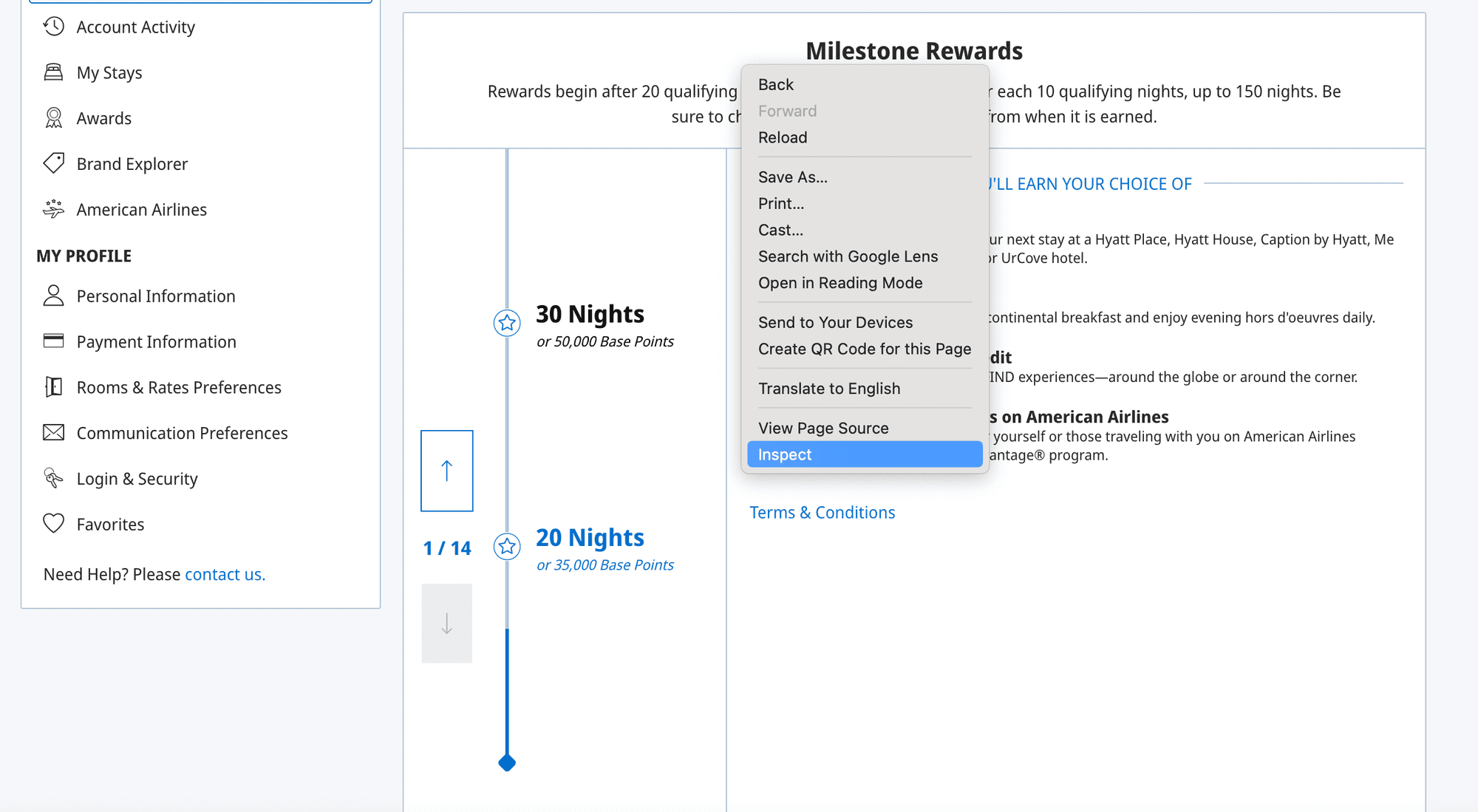Open Personal Information settings
The height and width of the screenshot is (812, 1478).
pyautogui.click(x=156, y=296)
